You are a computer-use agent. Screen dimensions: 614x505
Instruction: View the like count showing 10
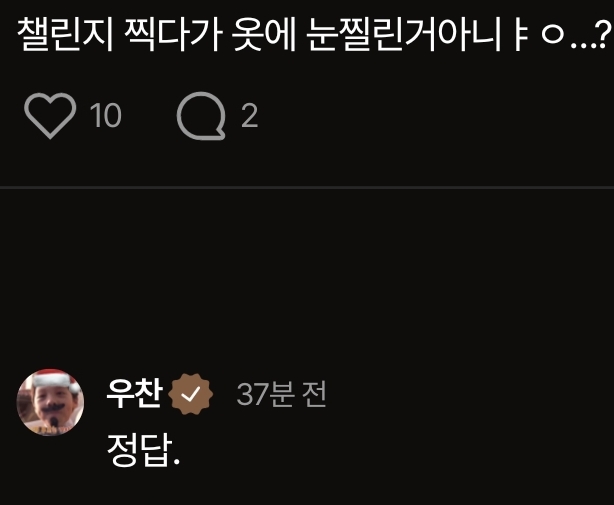tap(106, 115)
